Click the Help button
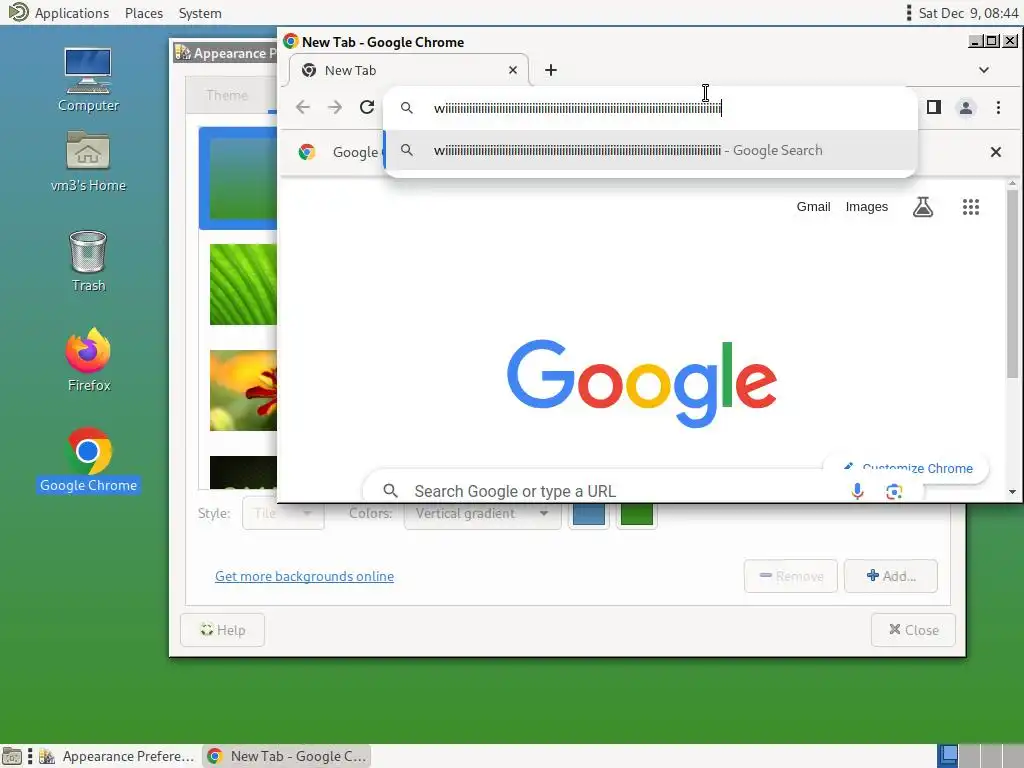1024x768 pixels. (222, 630)
